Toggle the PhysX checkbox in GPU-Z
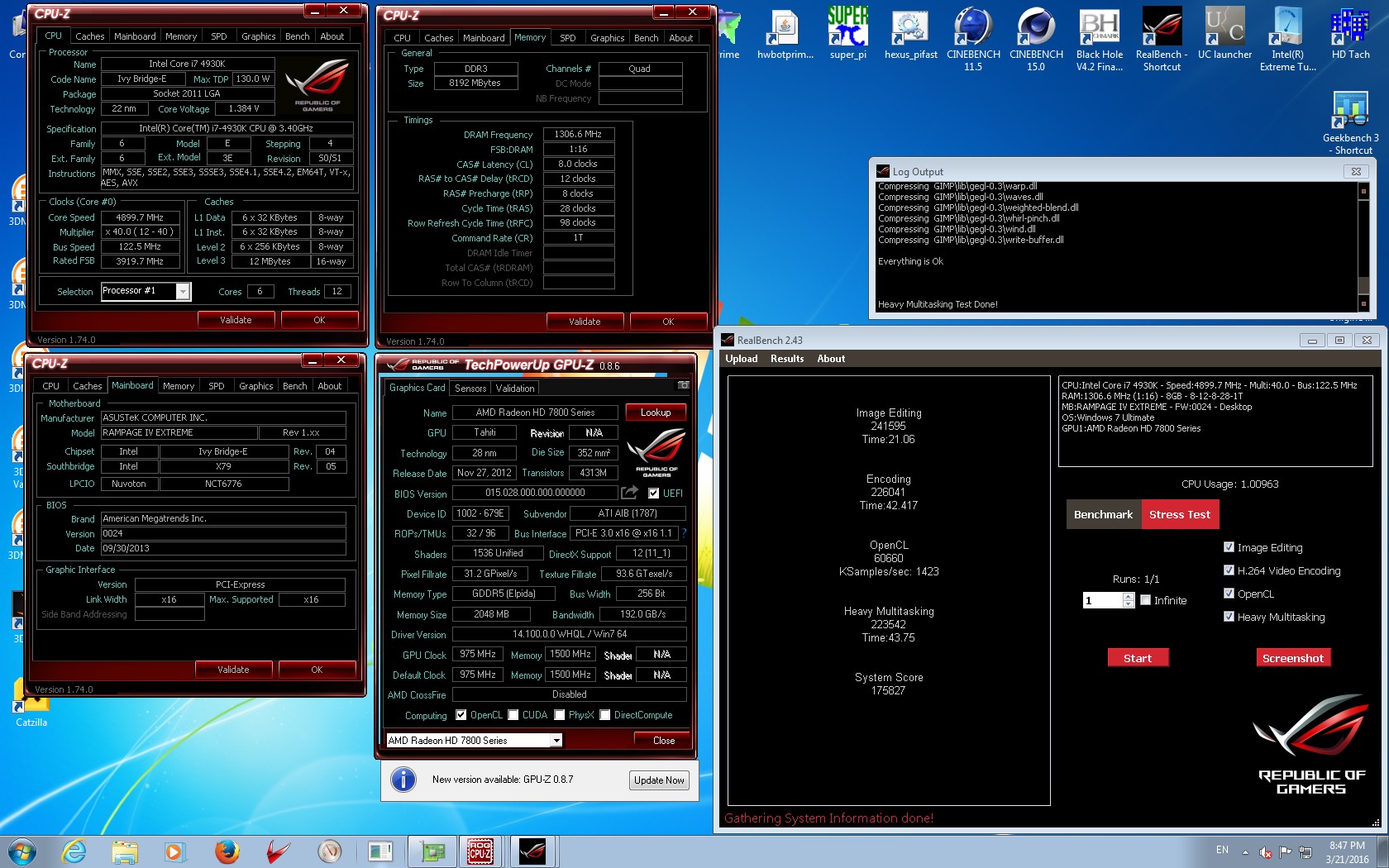Viewport: 1389px width, 868px height. click(560, 715)
